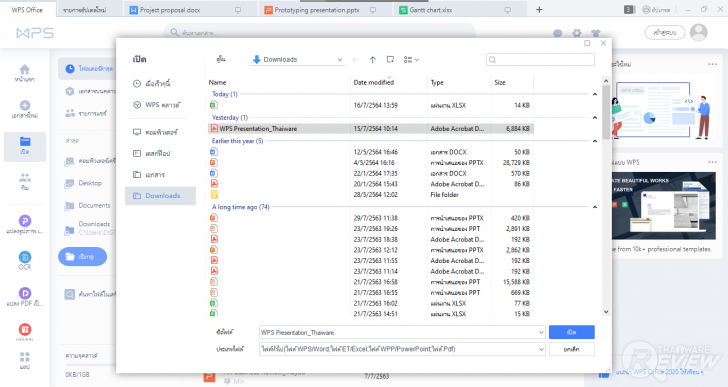Switch to the Thai-labeled tab beside WPS Office
Screen dimensions: 728x387
[90, 10]
